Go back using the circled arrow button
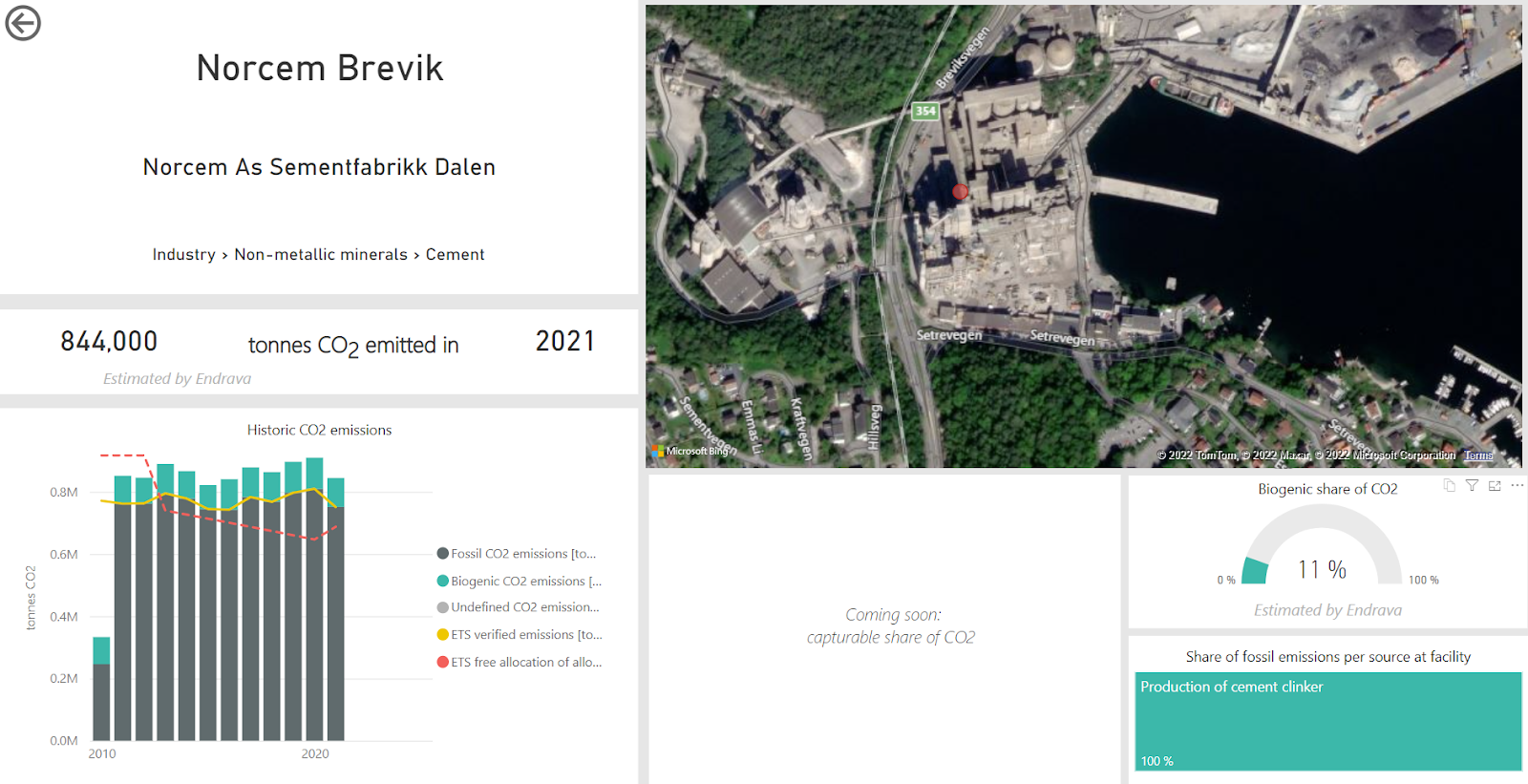The width and height of the screenshot is (1528, 784). [23, 23]
